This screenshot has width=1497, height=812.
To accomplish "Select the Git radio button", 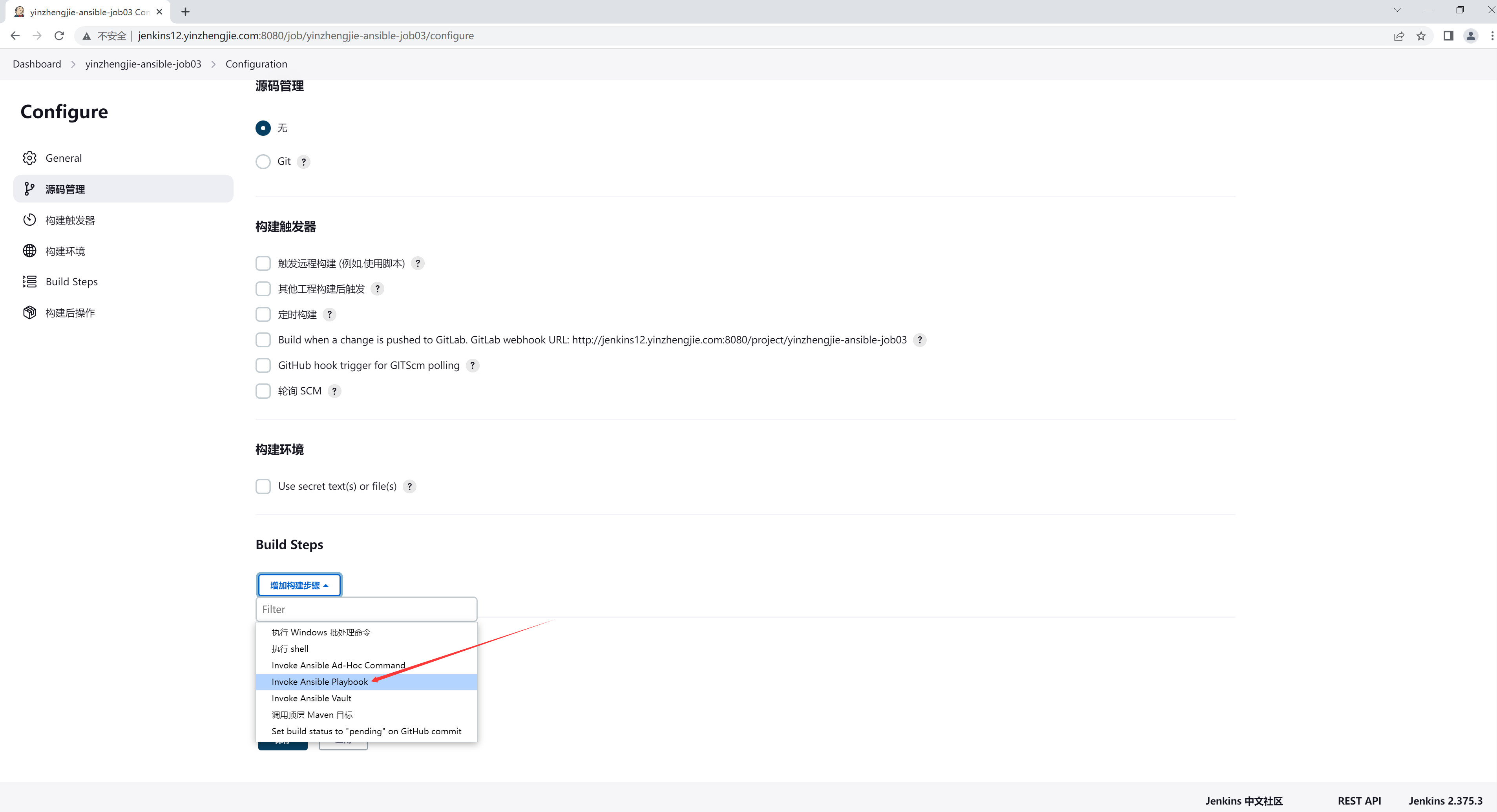I will 263,162.
